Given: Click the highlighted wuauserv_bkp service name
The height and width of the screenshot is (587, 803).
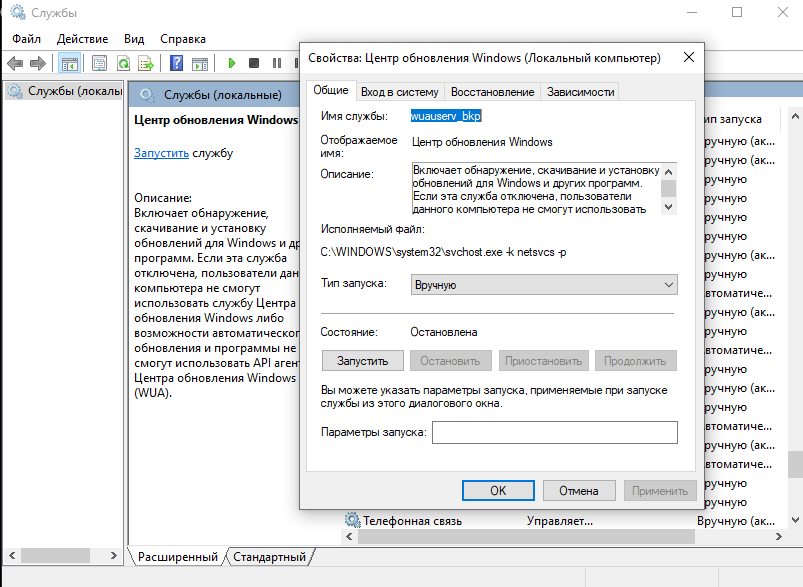Looking at the screenshot, I should tap(446, 116).
